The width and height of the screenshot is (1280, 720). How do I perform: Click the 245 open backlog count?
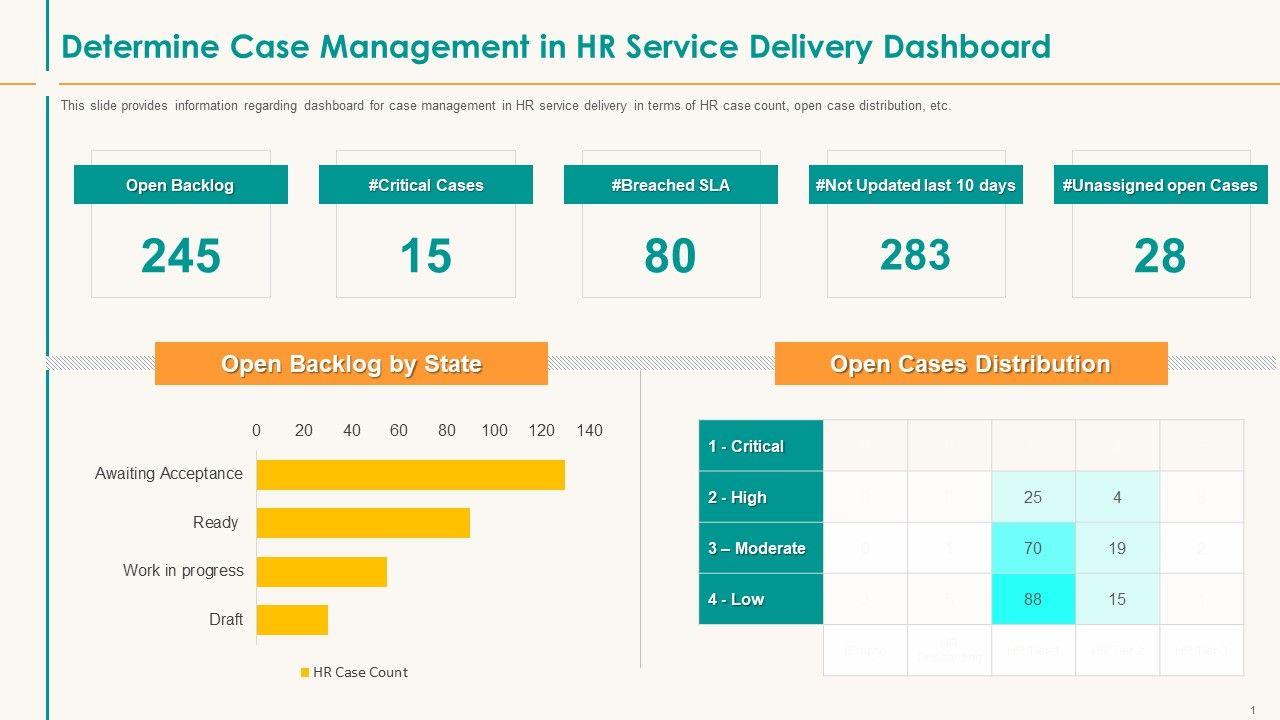point(180,256)
